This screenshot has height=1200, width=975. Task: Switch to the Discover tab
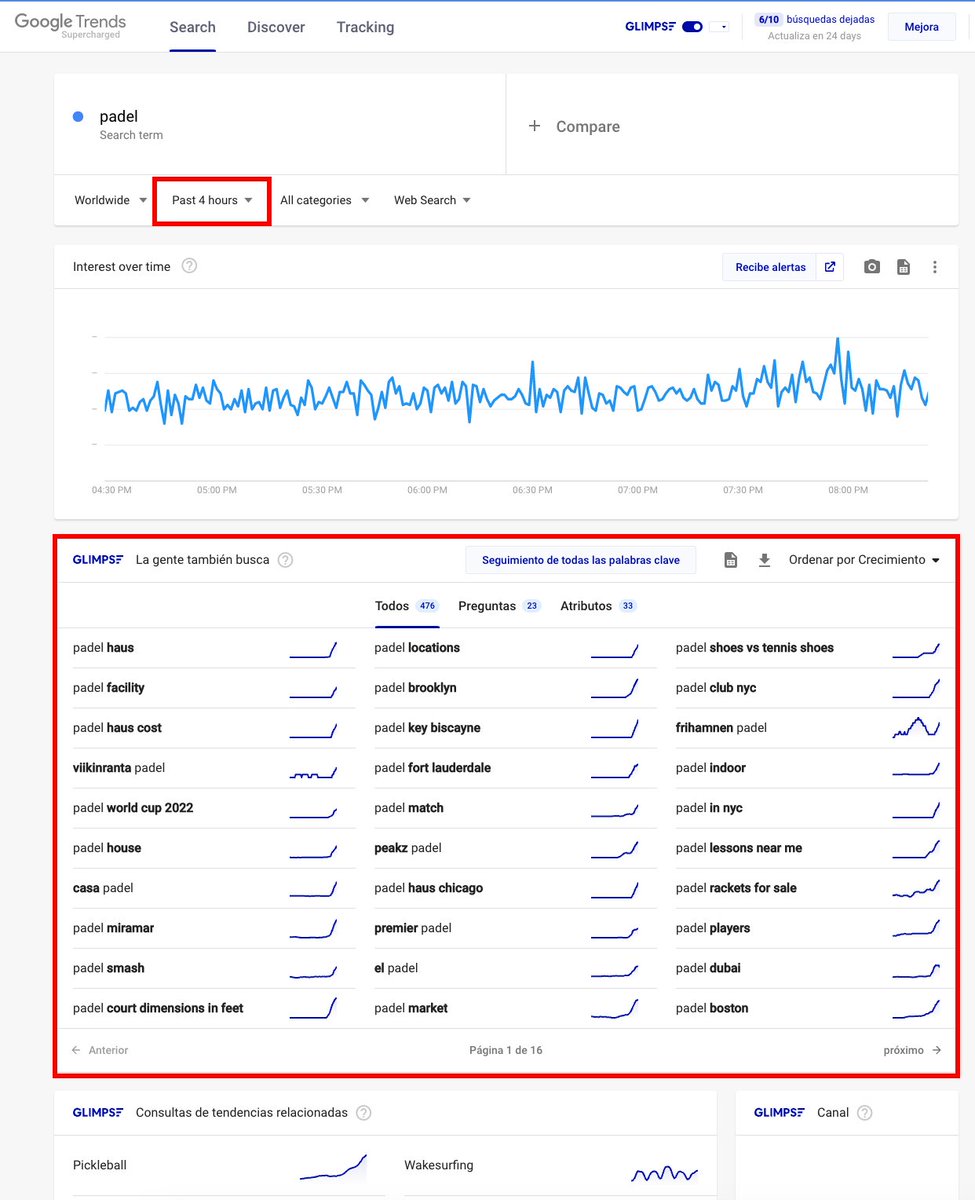(276, 27)
